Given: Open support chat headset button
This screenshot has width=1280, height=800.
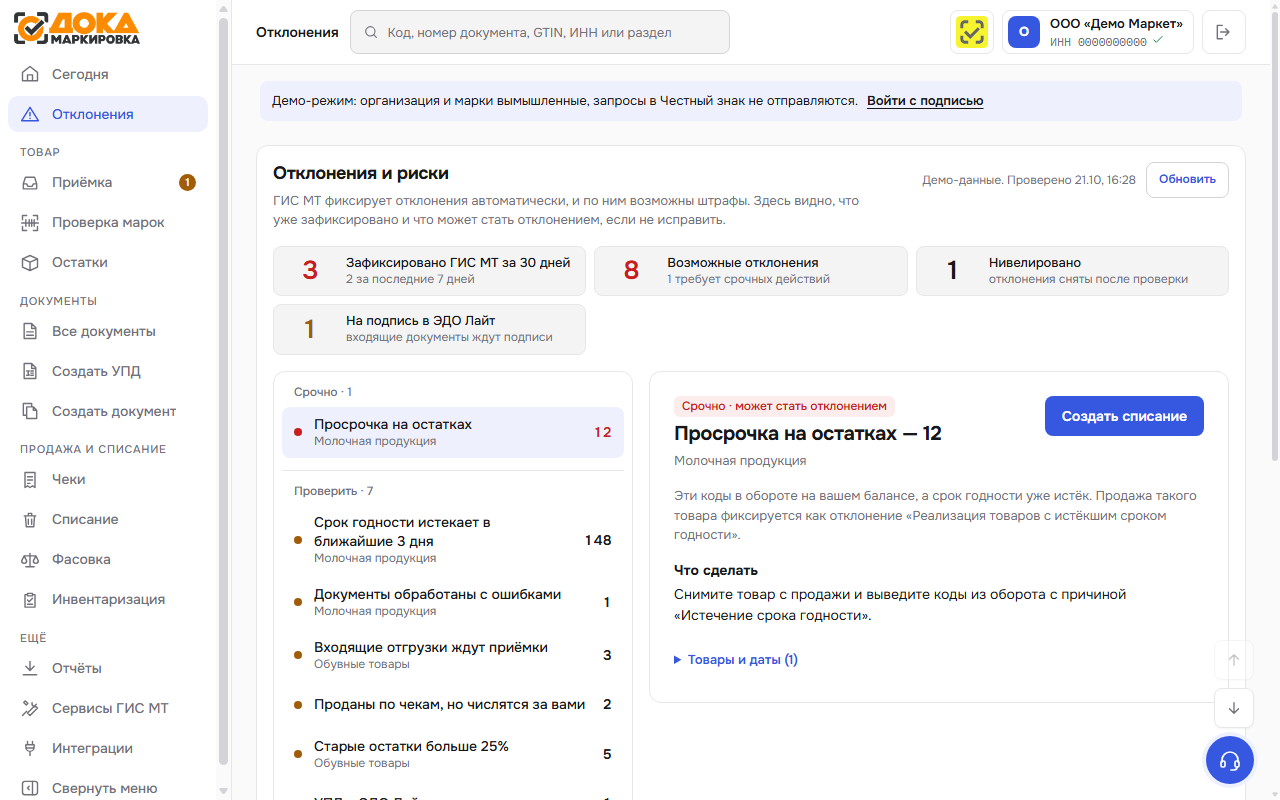Looking at the screenshot, I should (x=1230, y=760).
